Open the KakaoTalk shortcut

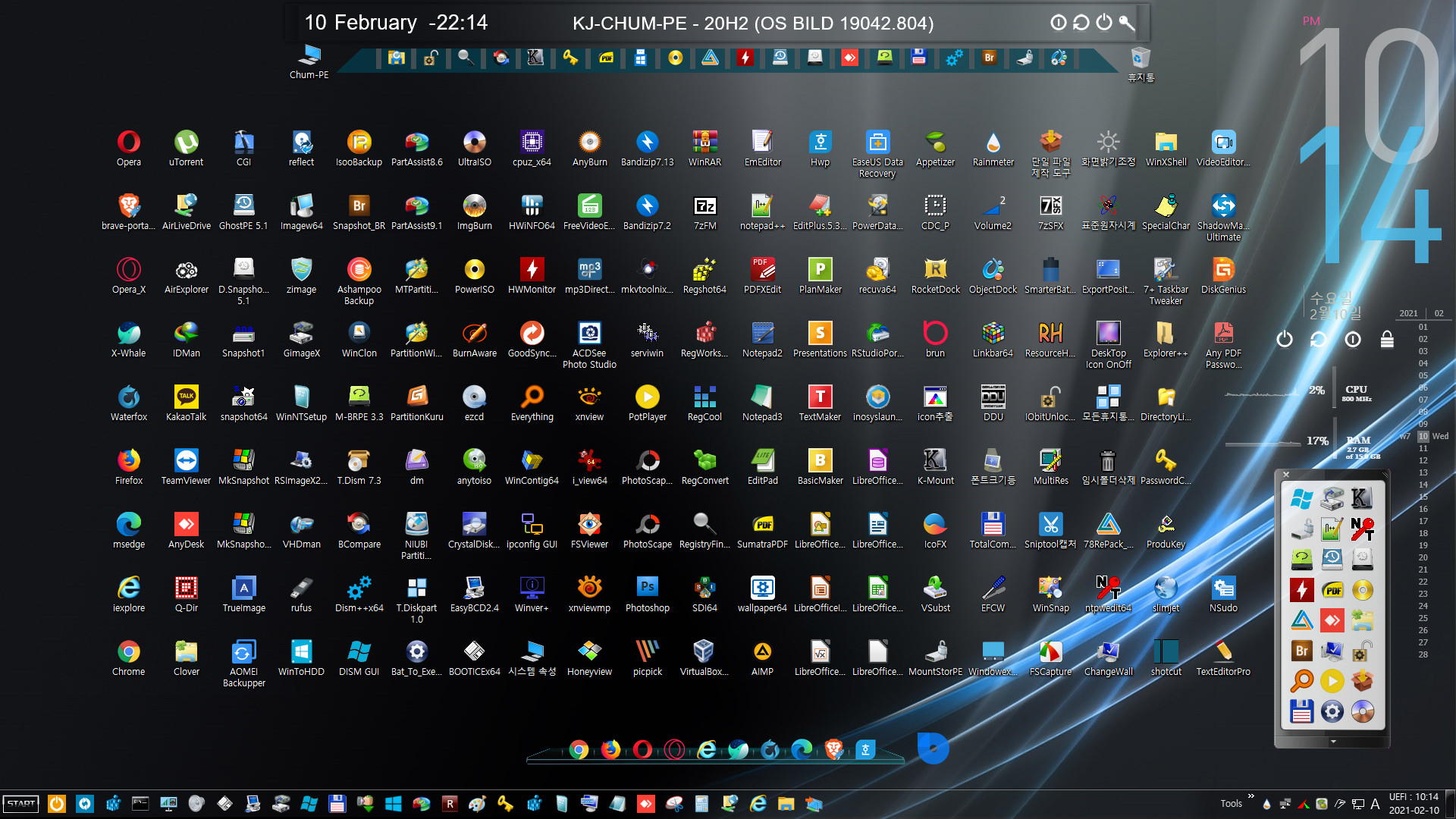[x=186, y=403]
